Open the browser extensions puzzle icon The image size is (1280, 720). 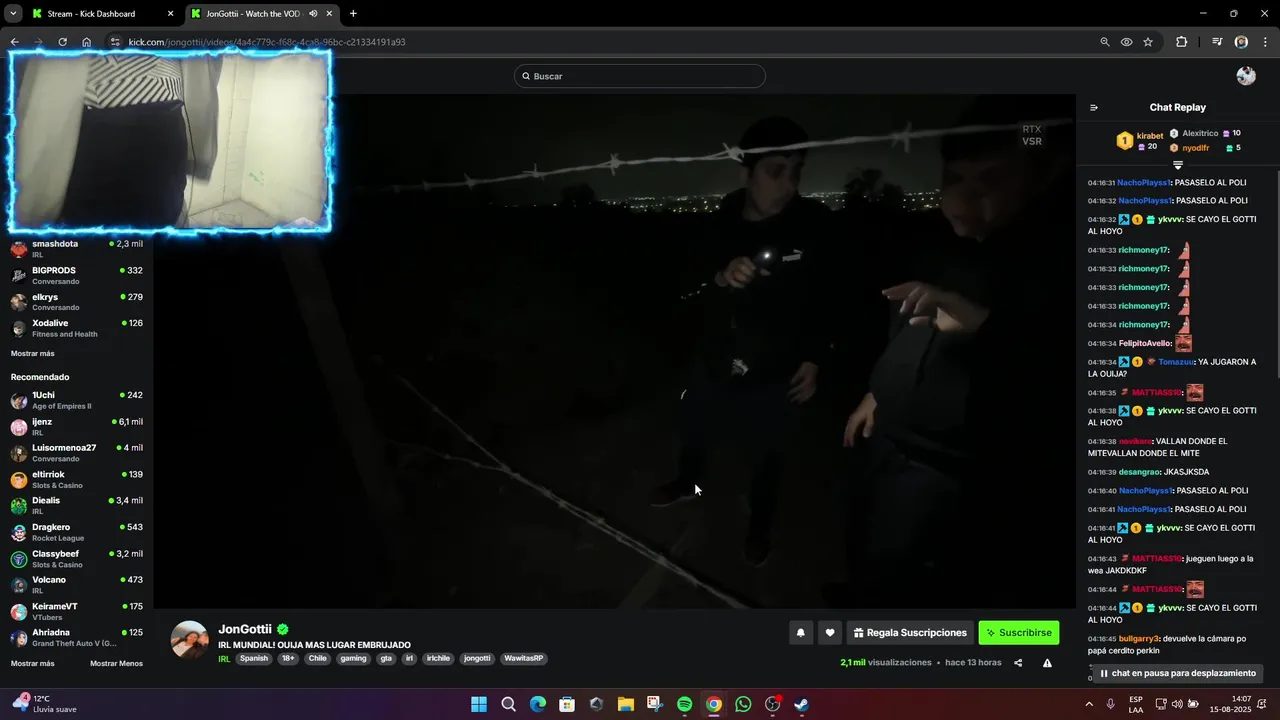pyautogui.click(x=1181, y=42)
